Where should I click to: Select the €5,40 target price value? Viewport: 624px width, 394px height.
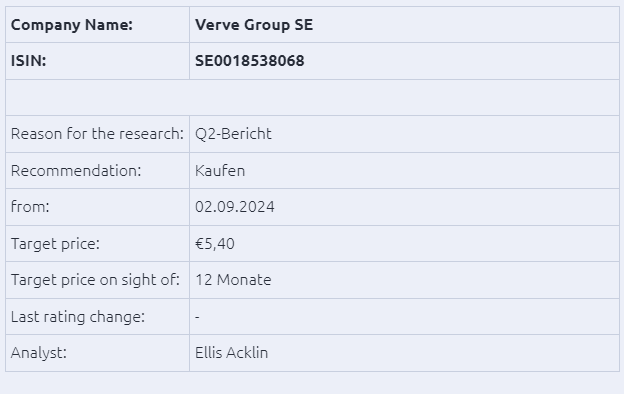(215, 244)
